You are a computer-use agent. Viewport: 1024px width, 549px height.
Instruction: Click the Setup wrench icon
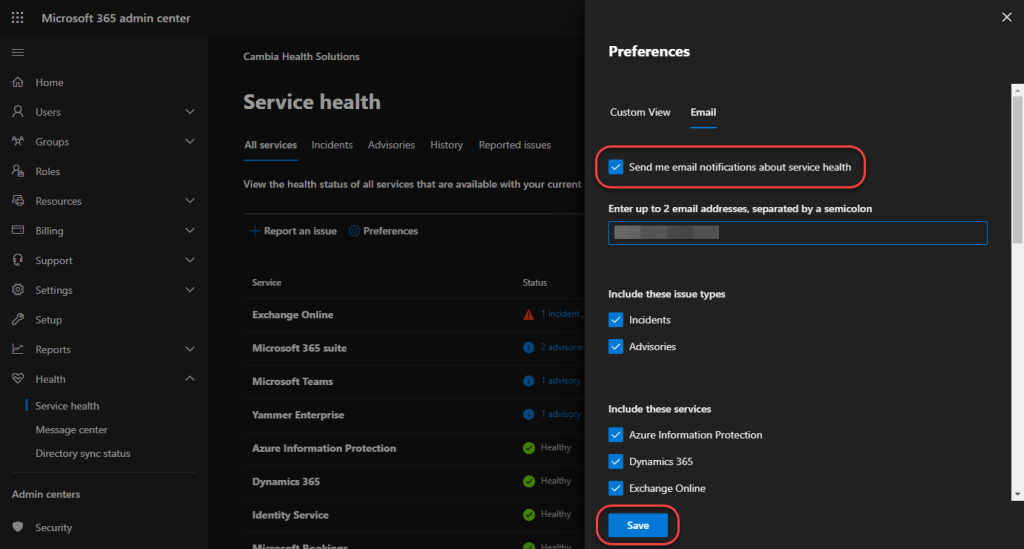pyautogui.click(x=18, y=320)
